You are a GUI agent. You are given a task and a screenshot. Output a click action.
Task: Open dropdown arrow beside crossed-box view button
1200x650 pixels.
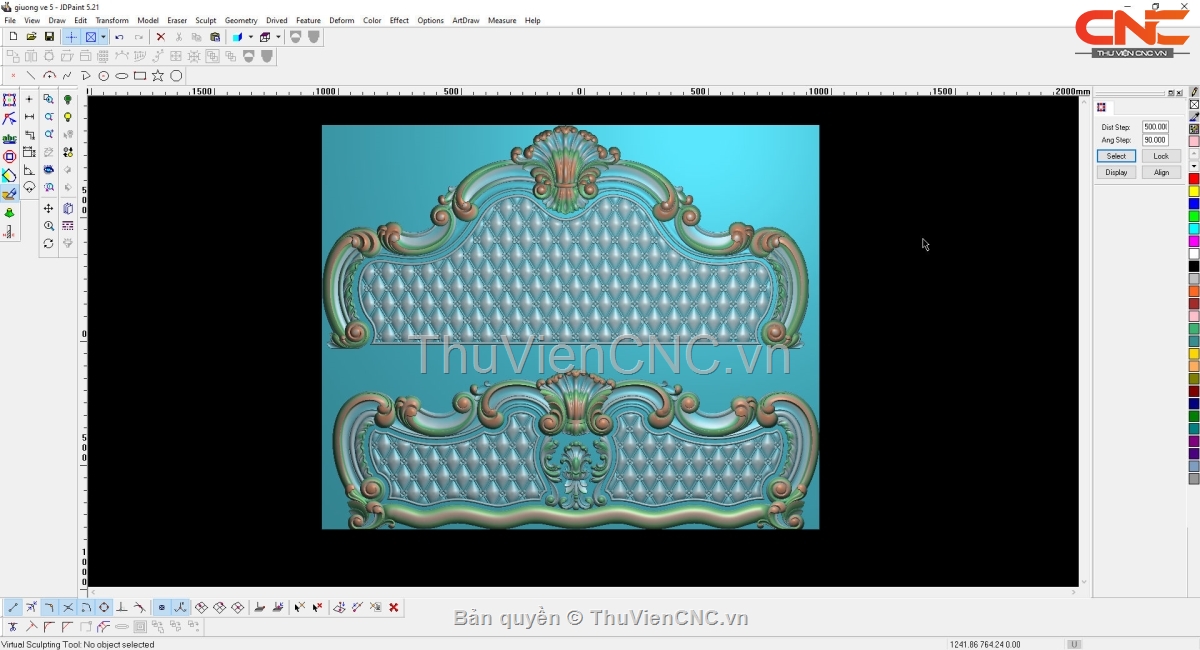pyautogui.click(x=103, y=37)
